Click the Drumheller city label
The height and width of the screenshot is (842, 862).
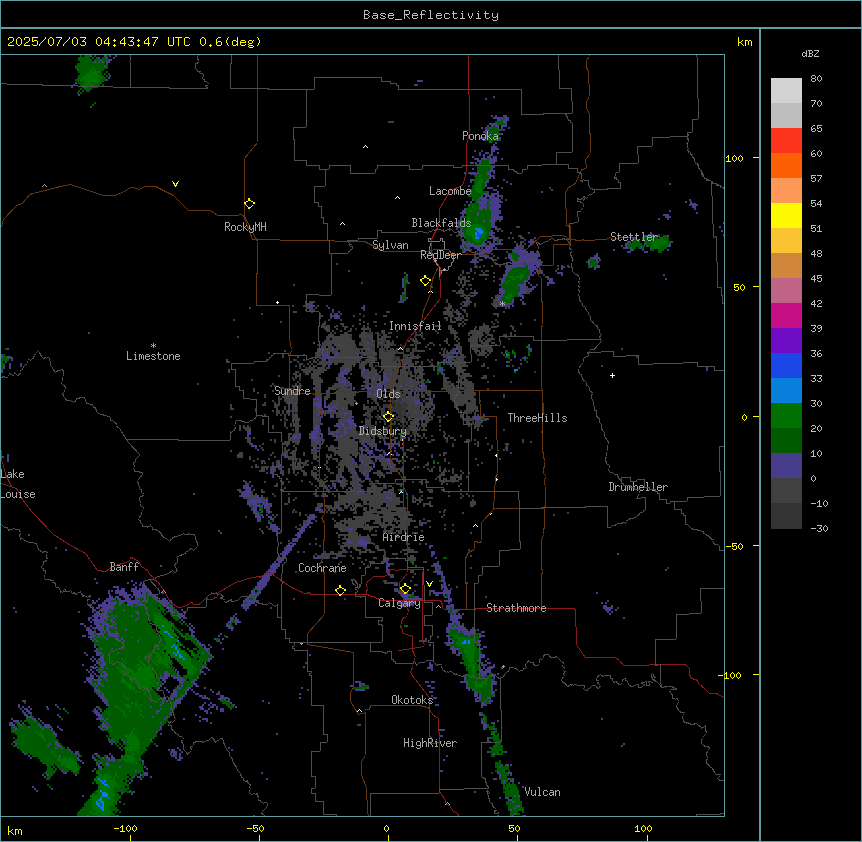pos(638,487)
